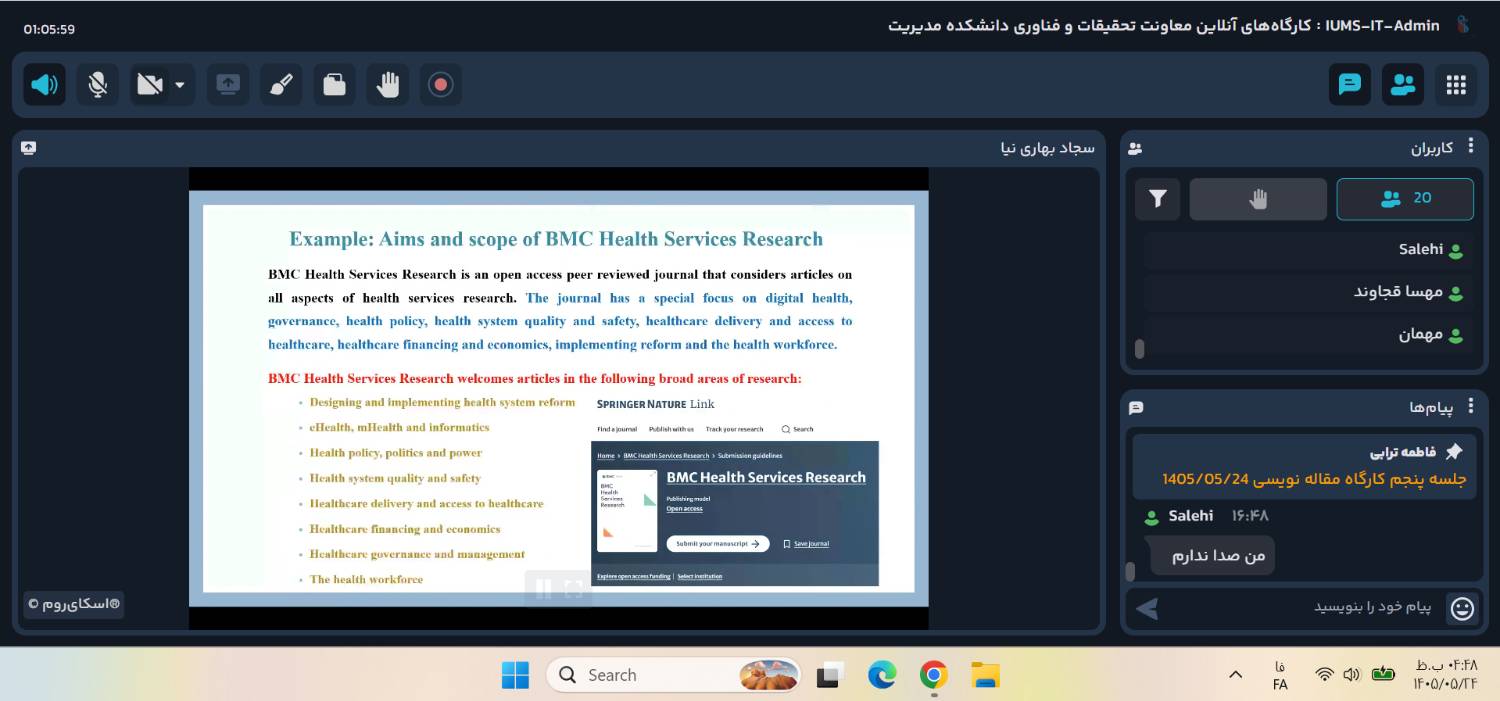Click the messages panel chat bubble icon
1500x701 pixels.
pyautogui.click(x=1136, y=408)
